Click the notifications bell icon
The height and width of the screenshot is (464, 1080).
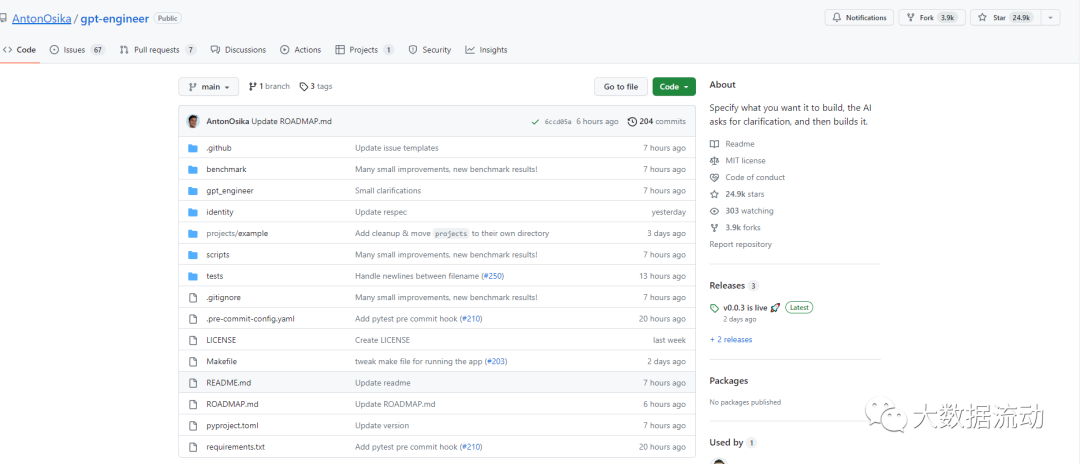[838, 18]
